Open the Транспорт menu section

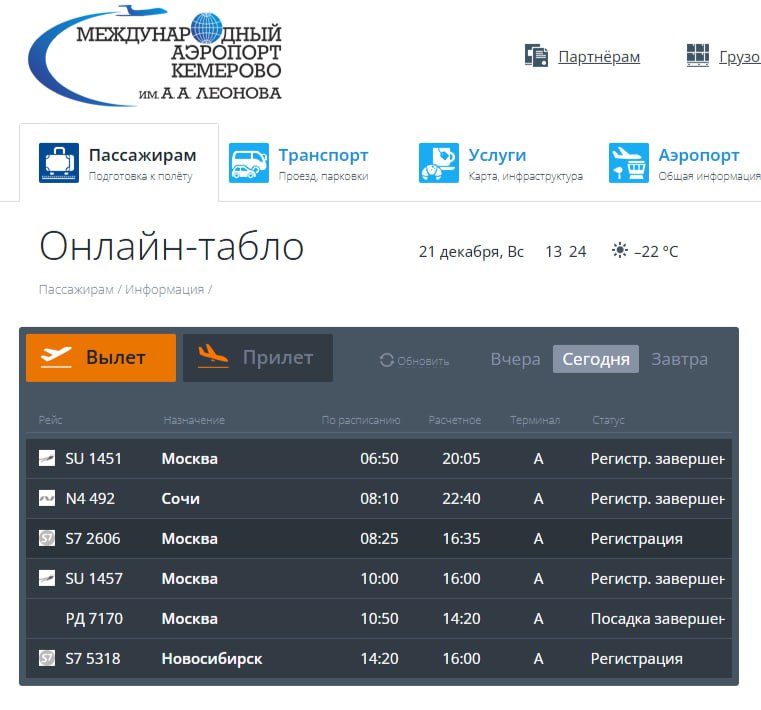pos(322,156)
